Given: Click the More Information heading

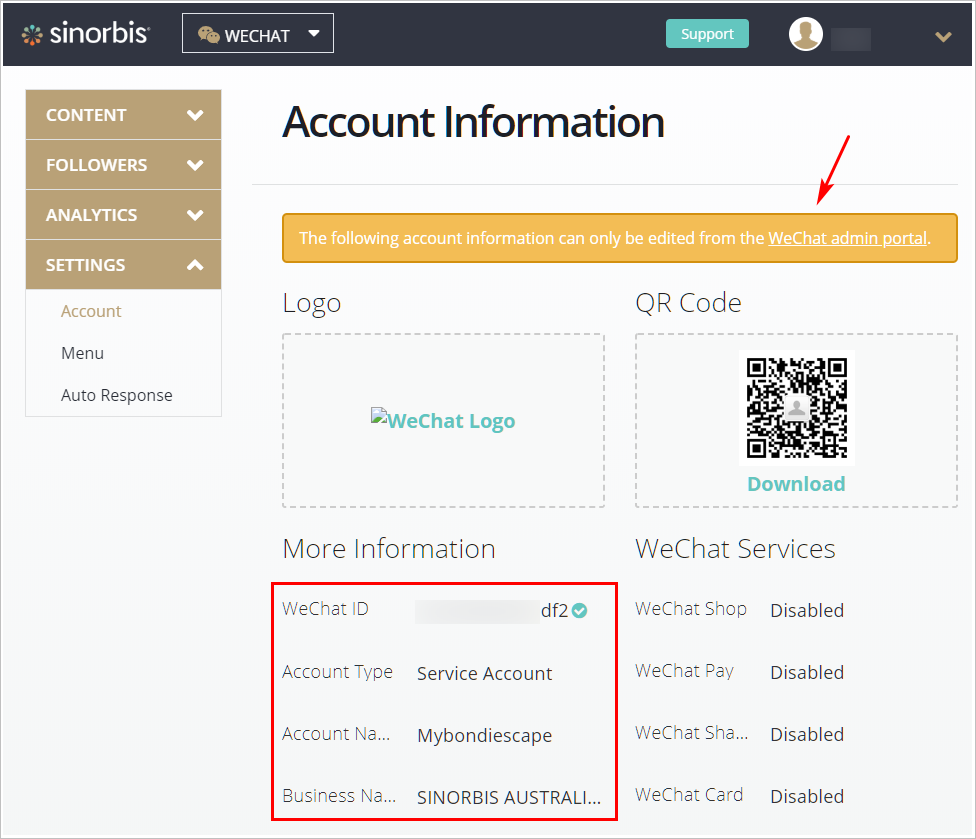Looking at the screenshot, I should point(389,549).
